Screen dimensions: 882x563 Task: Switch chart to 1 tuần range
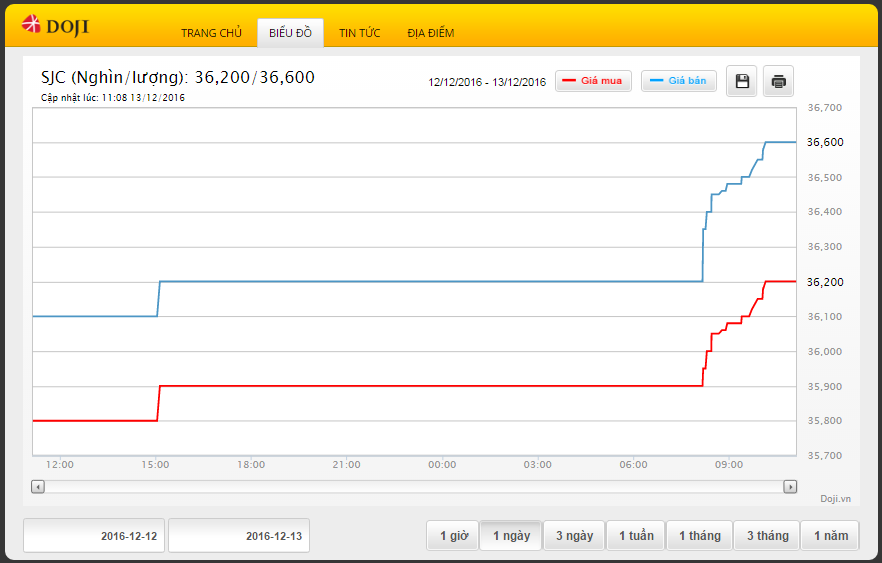point(636,535)
